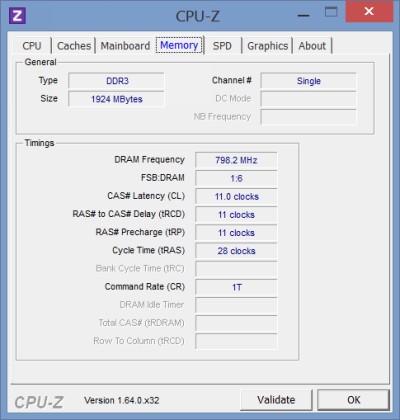Maximize the CPU-Z window

click(331, 13)
